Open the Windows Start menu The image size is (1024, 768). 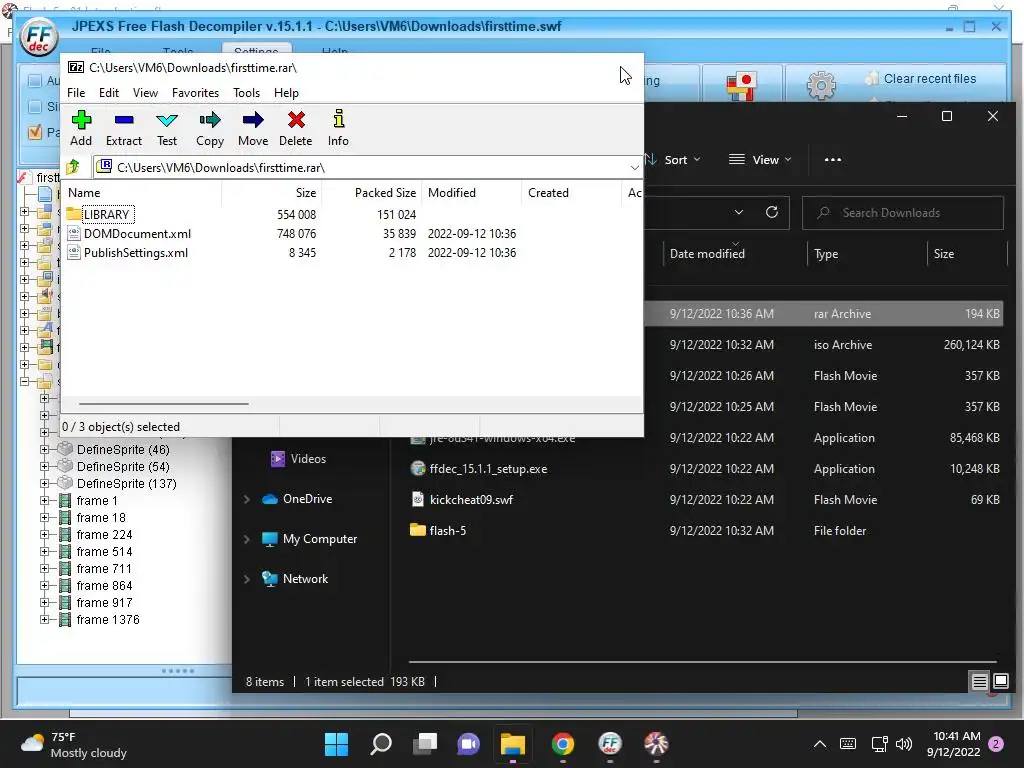click(336, 744)
